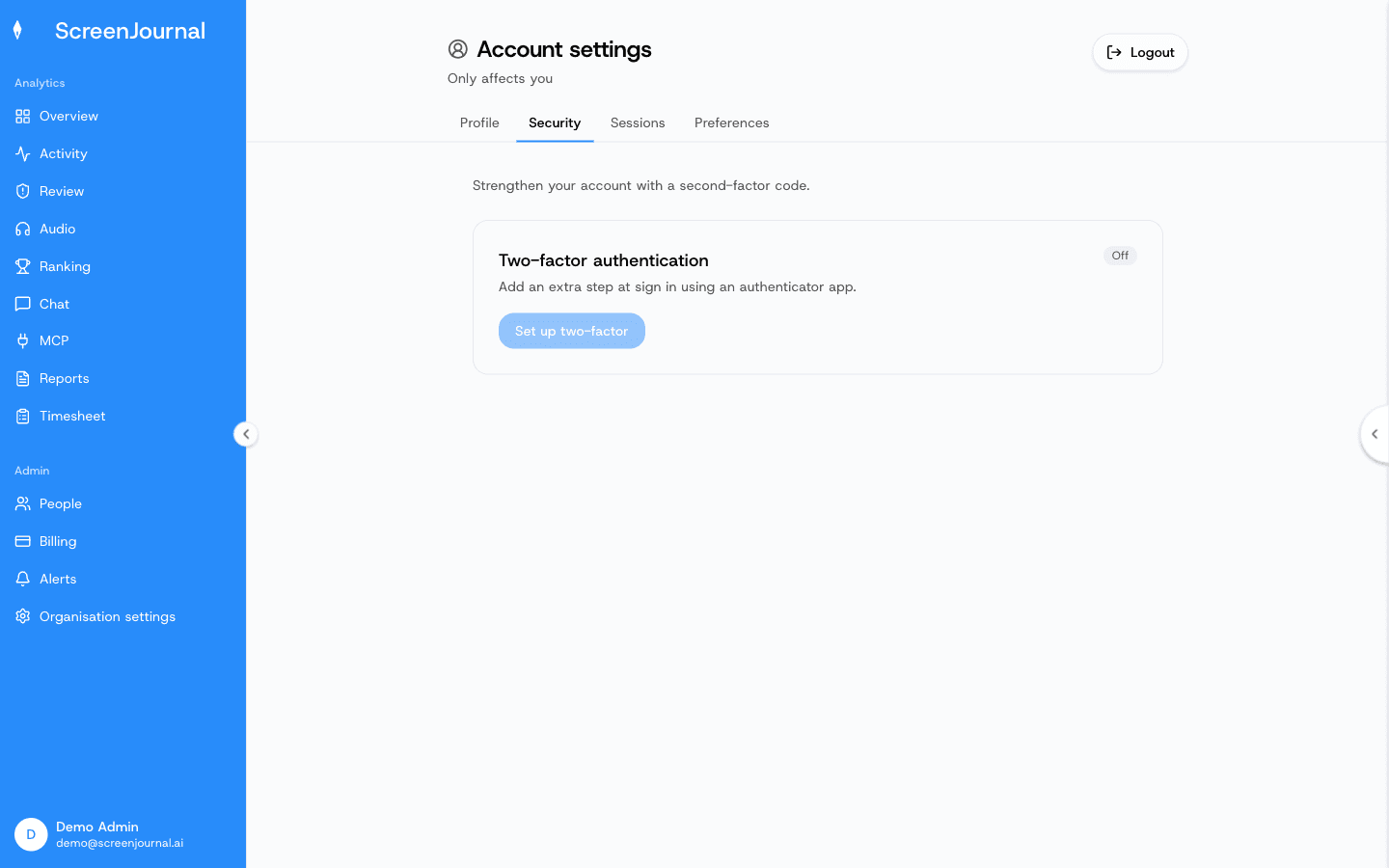Collapse the left sidebar with the chevron

point(246,435)
